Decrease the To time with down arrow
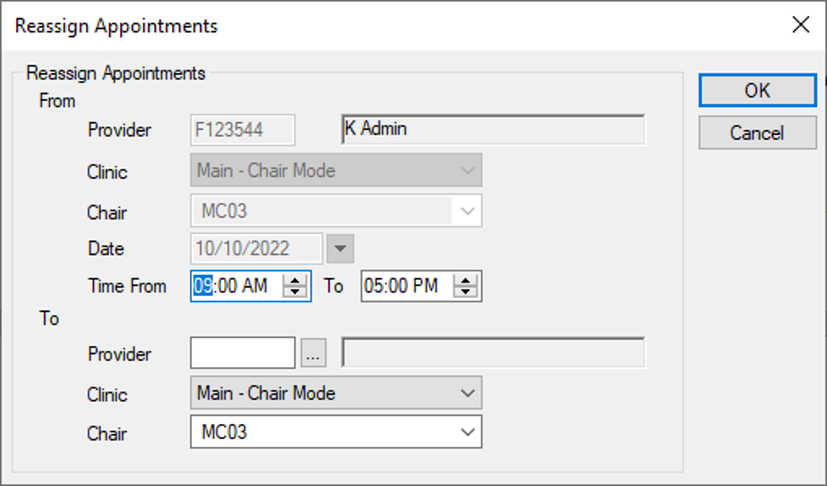The image size is (827, 486). 465,292
